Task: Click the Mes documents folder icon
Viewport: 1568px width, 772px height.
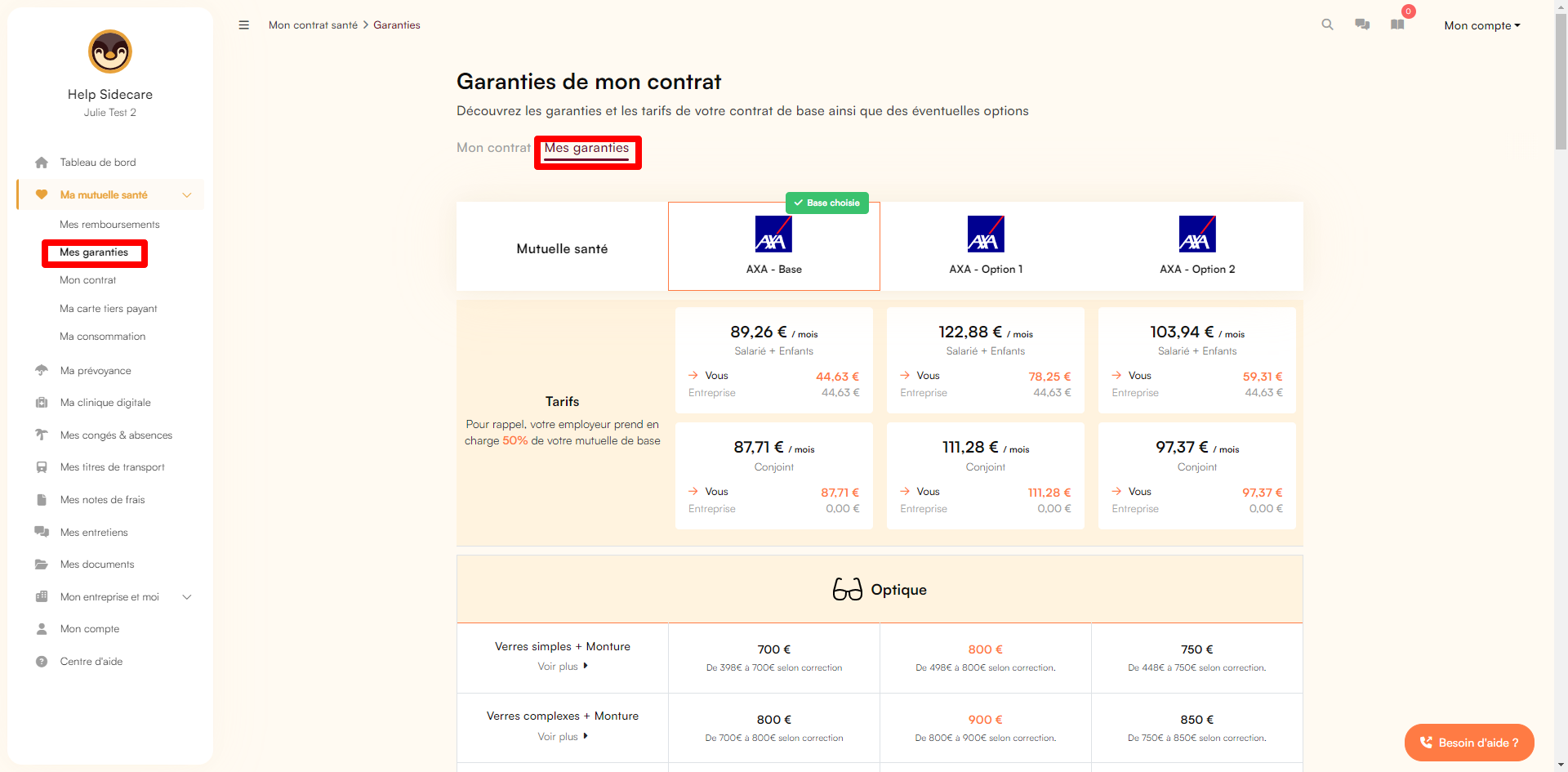Action: pos(42,564)
